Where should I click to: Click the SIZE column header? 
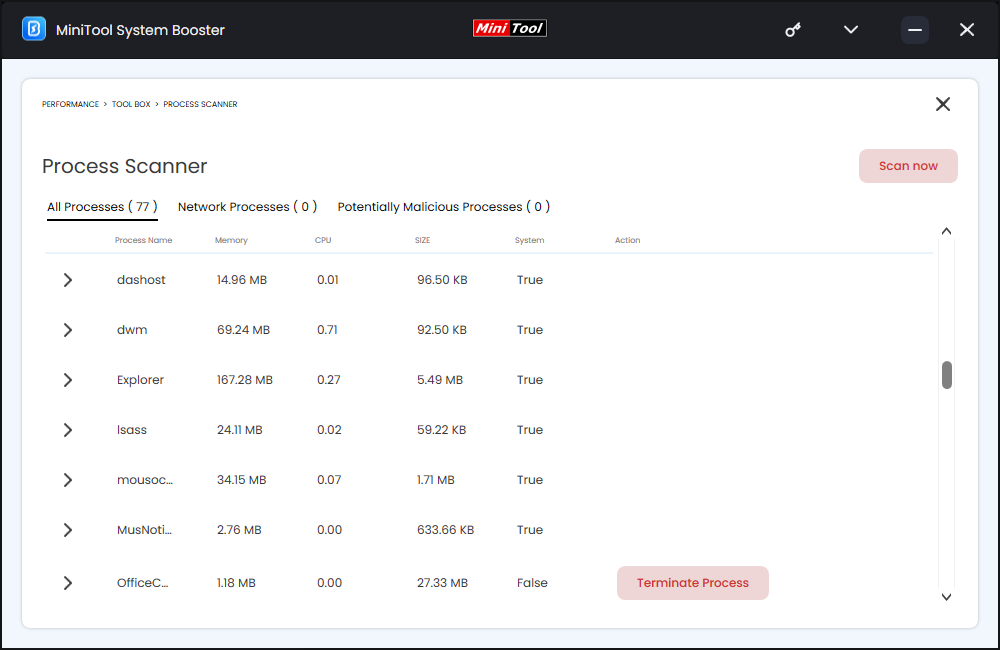[x=422, y=240]
